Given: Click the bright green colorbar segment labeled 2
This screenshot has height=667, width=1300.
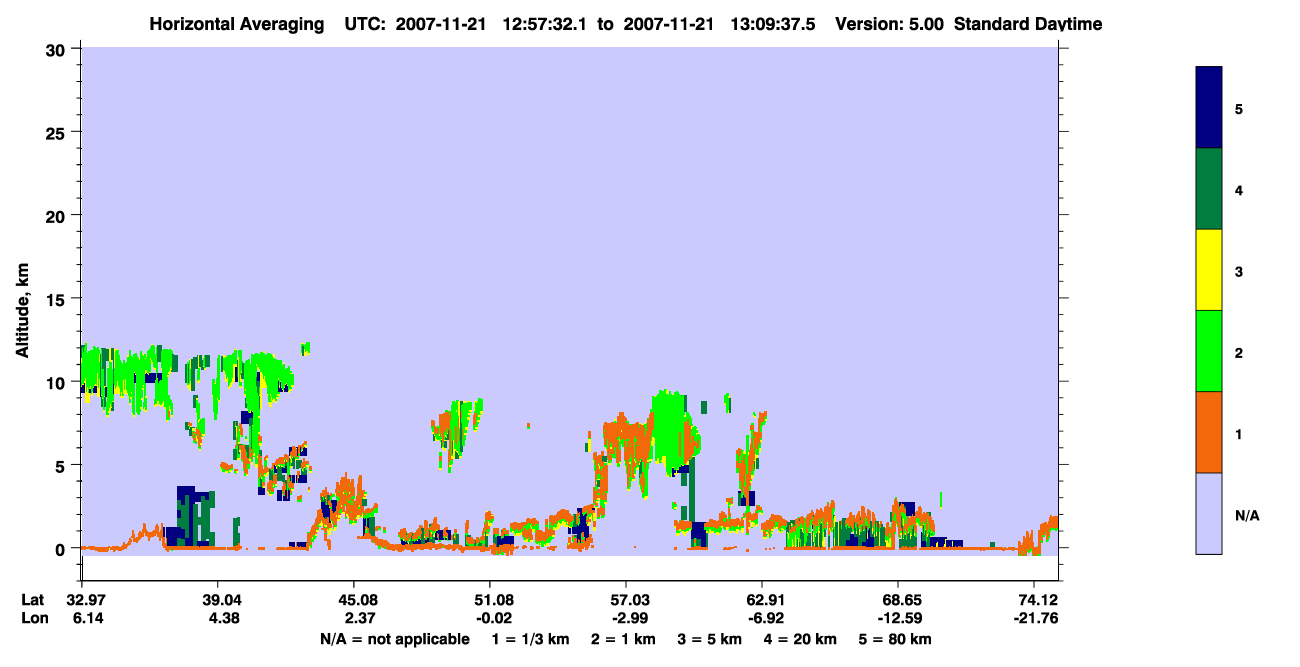Looking at the screenshot, I should [1209, 351].
